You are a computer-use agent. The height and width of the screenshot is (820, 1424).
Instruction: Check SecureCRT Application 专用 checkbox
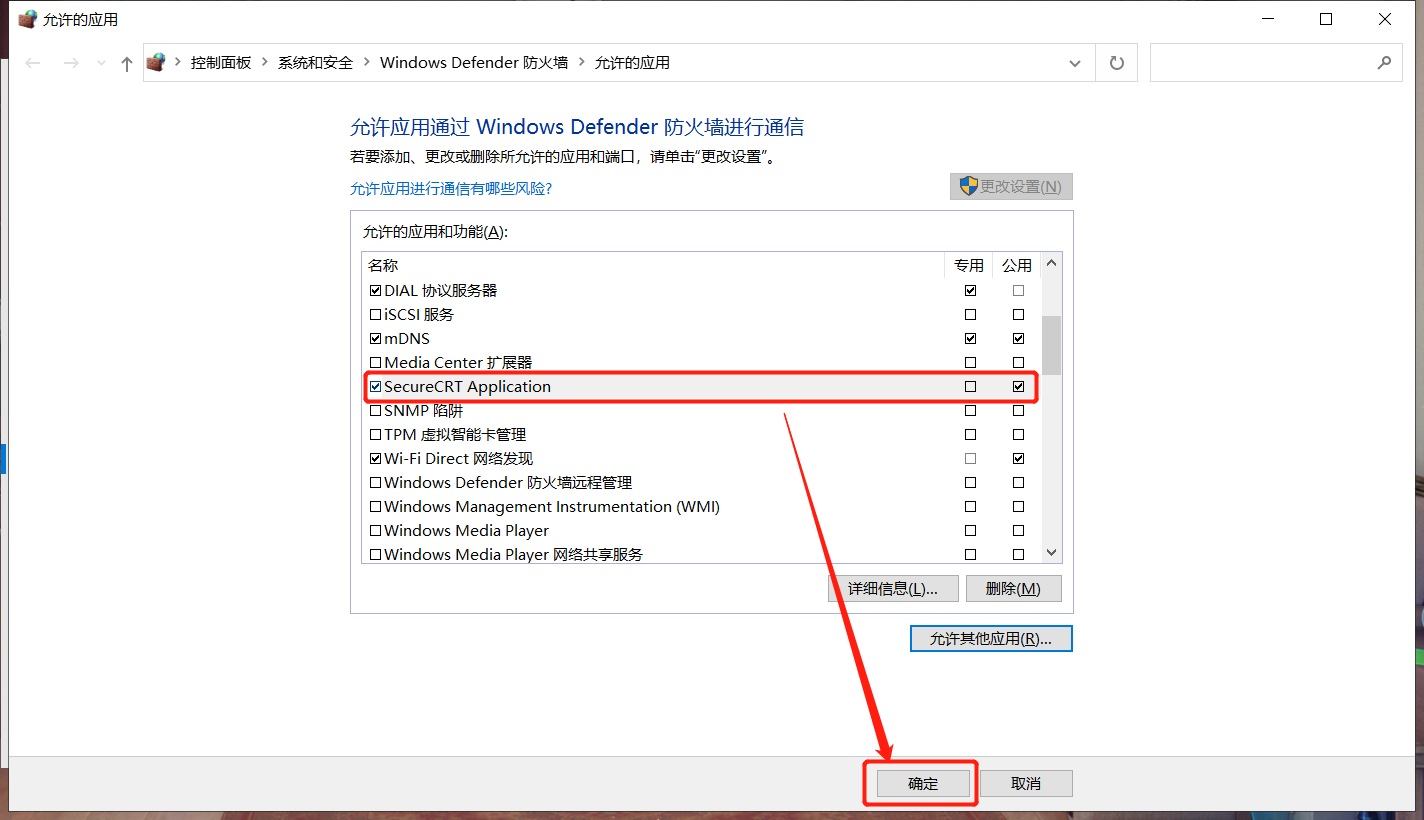[x=970, y=386]
